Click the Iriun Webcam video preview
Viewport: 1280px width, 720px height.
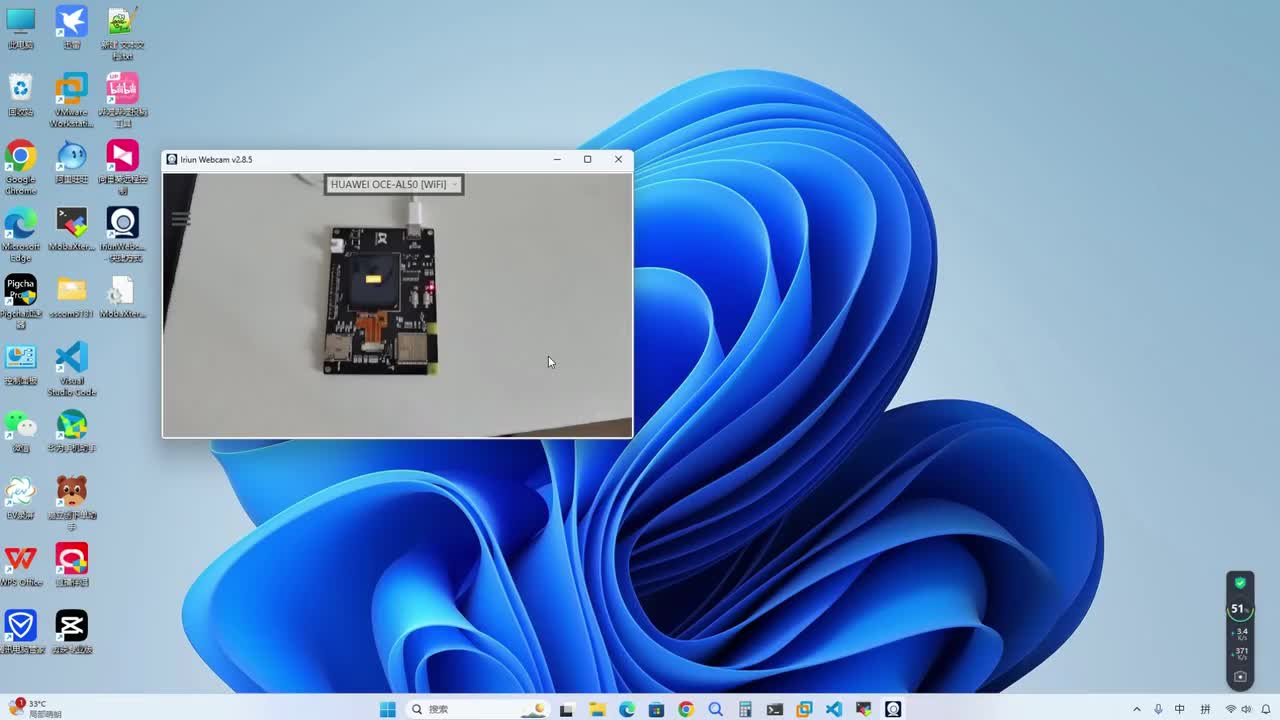click(x=397, y=305)
